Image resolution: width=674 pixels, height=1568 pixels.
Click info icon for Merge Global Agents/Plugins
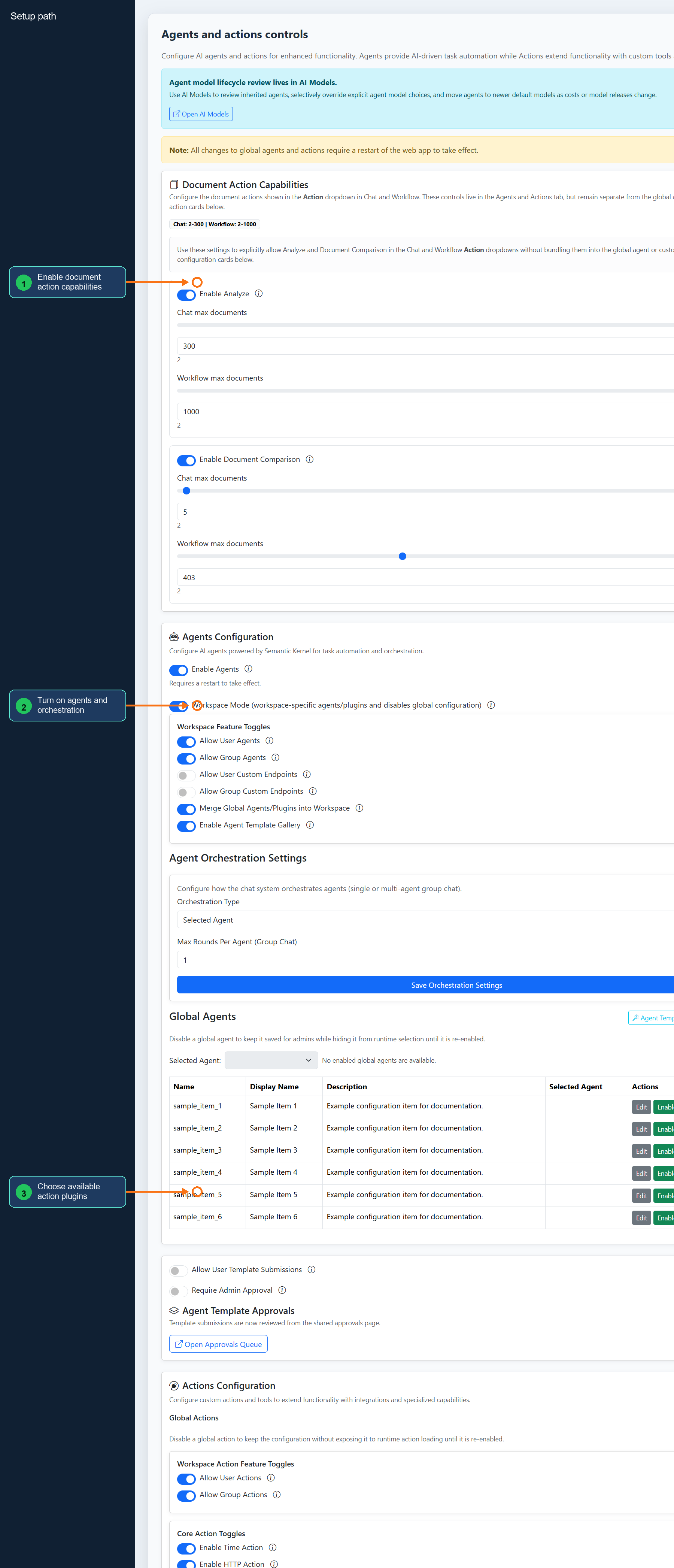point(359,808)
